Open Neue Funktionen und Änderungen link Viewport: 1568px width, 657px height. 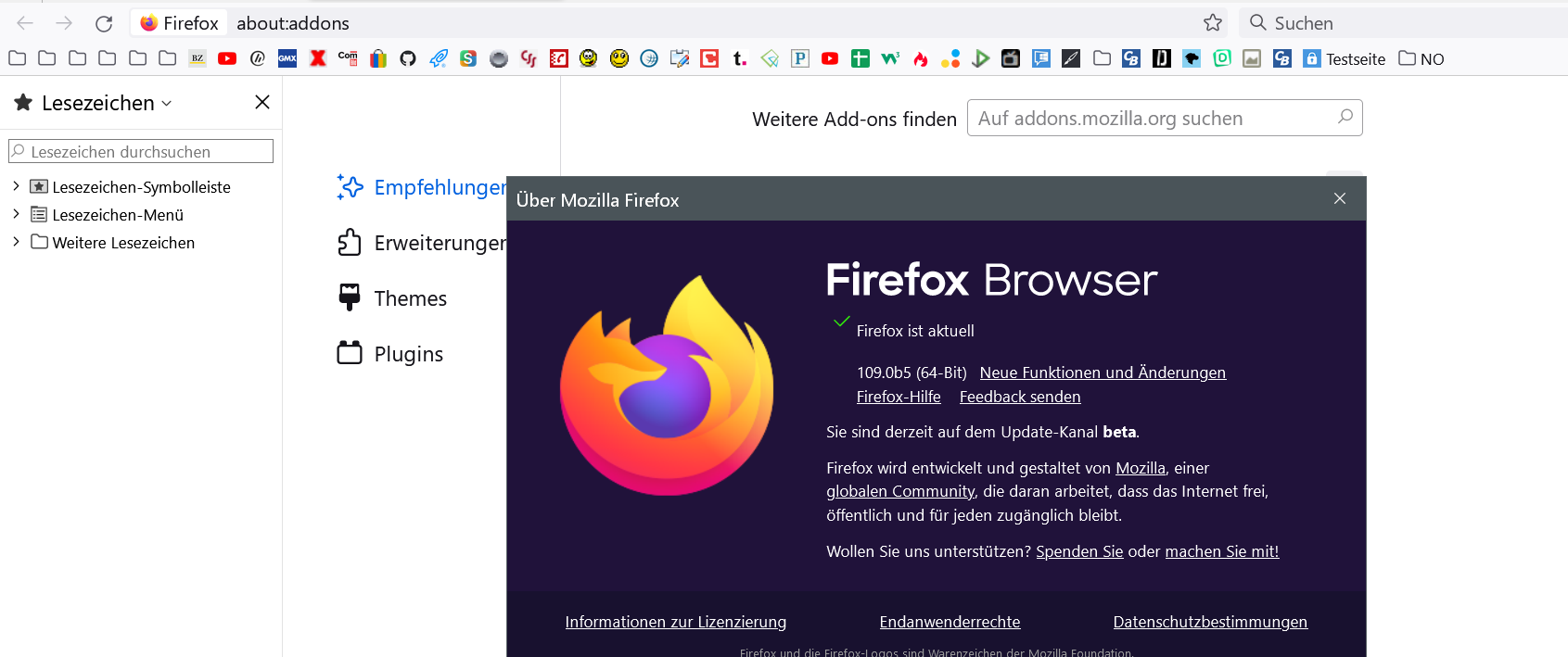tap(1103, 373)
